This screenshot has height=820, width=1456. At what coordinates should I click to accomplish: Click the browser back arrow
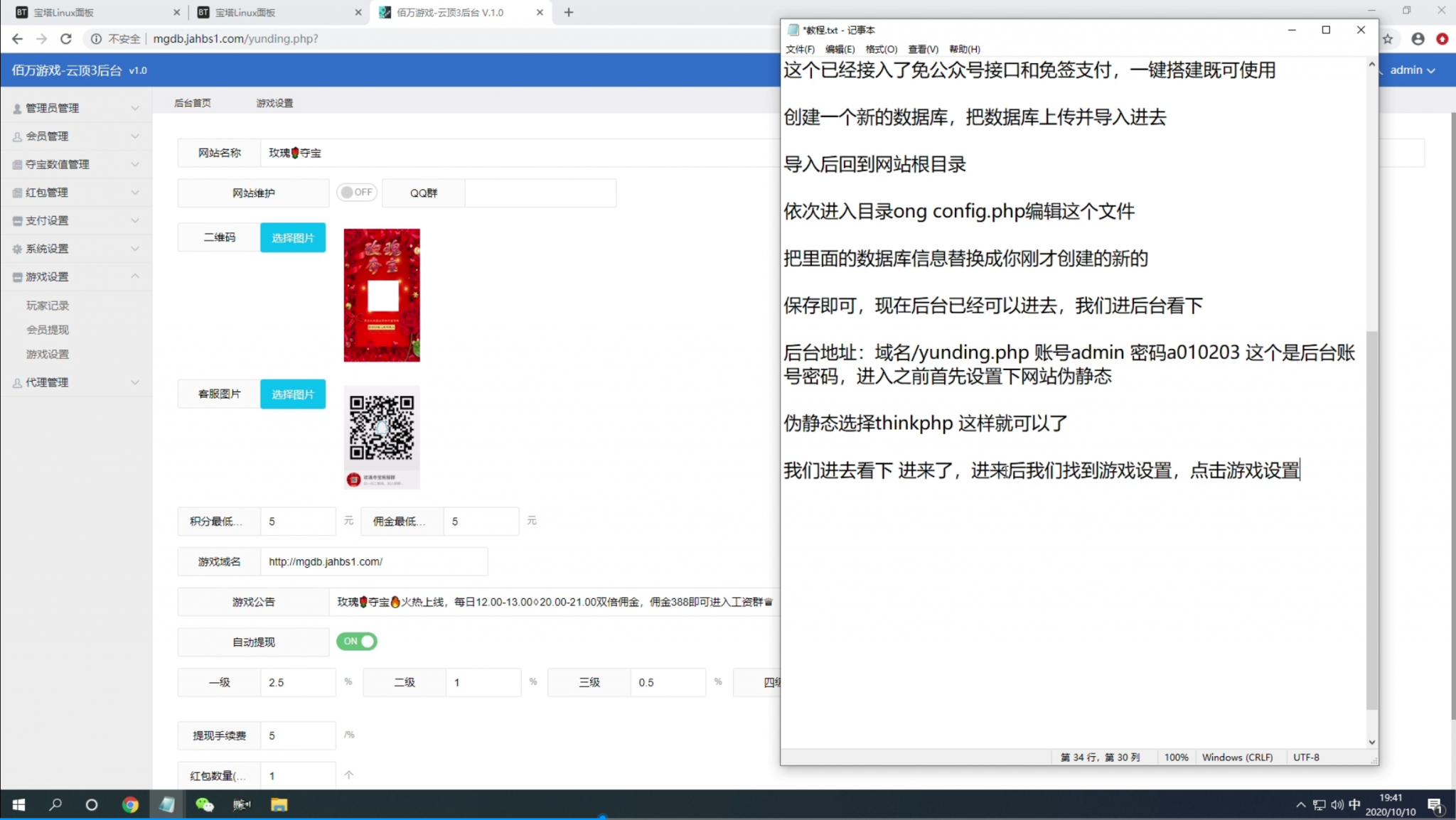point(17,38)
